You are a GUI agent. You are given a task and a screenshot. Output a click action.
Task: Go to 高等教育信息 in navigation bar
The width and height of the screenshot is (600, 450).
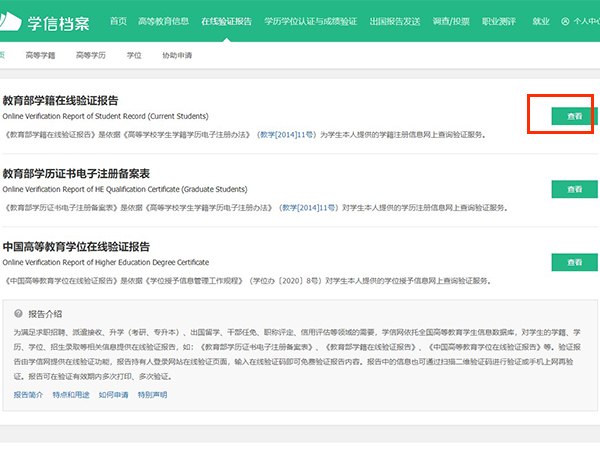(x=164, y=21)
